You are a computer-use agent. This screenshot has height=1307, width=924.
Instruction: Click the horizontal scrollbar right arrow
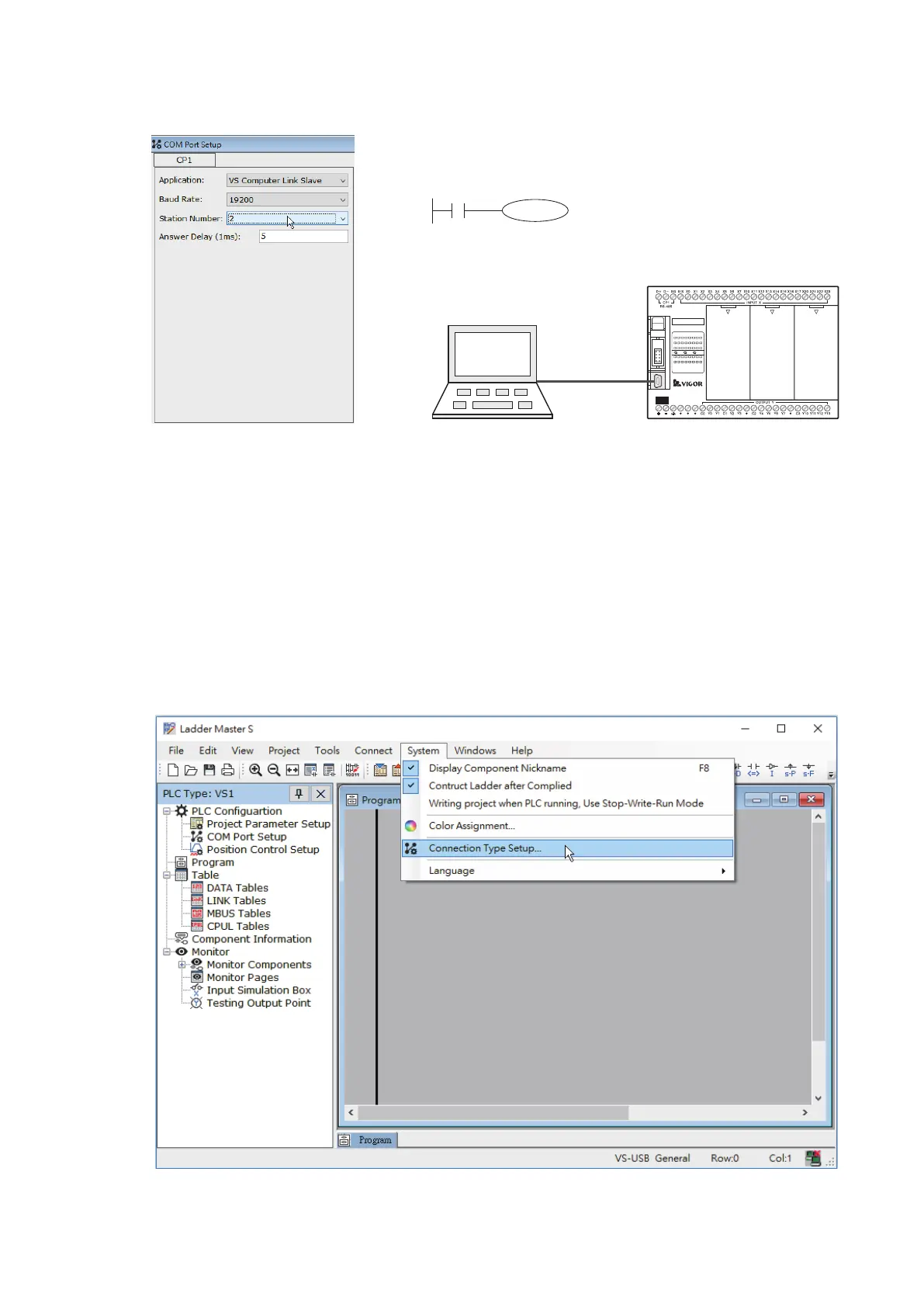805,1113
